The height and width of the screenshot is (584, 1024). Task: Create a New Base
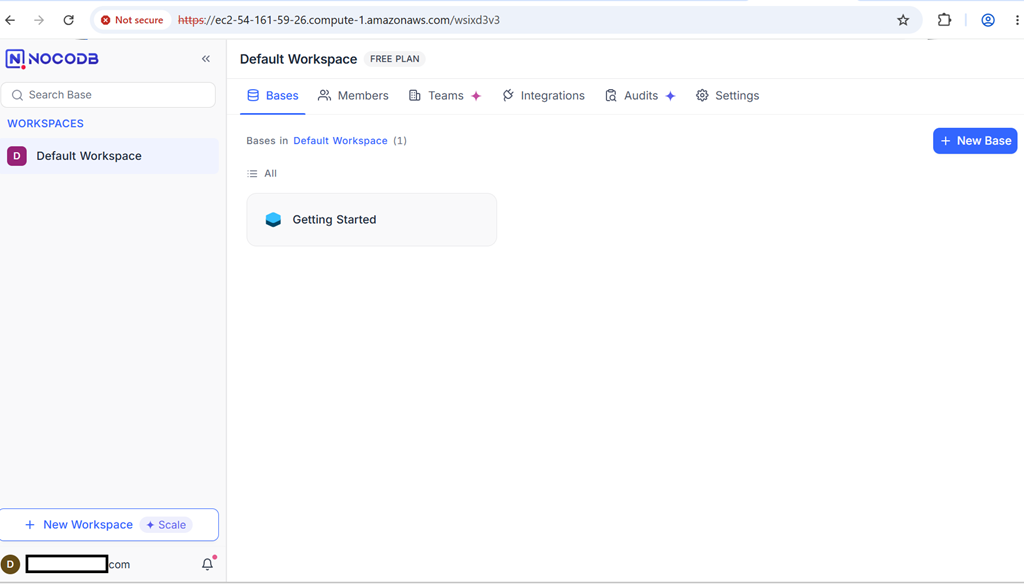coord(975,141)
